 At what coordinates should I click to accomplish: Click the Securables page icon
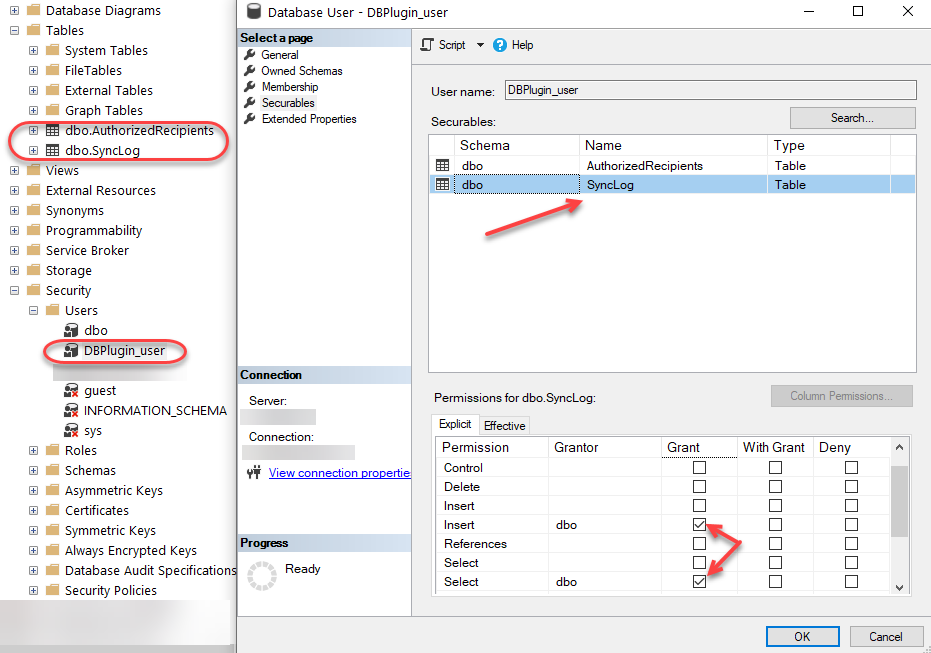click(249, 103)
